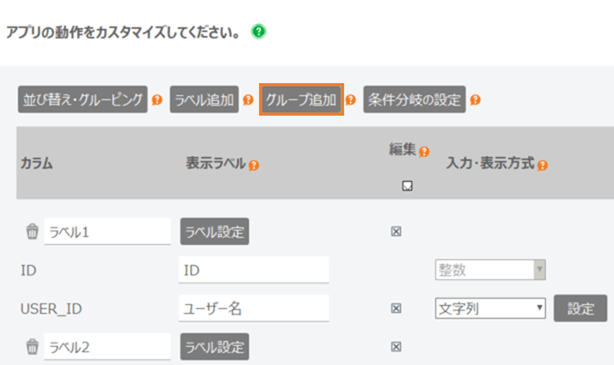Click the USER_ID column name text
Viewport: 614px width, 365px height.
tap(51, 309)
